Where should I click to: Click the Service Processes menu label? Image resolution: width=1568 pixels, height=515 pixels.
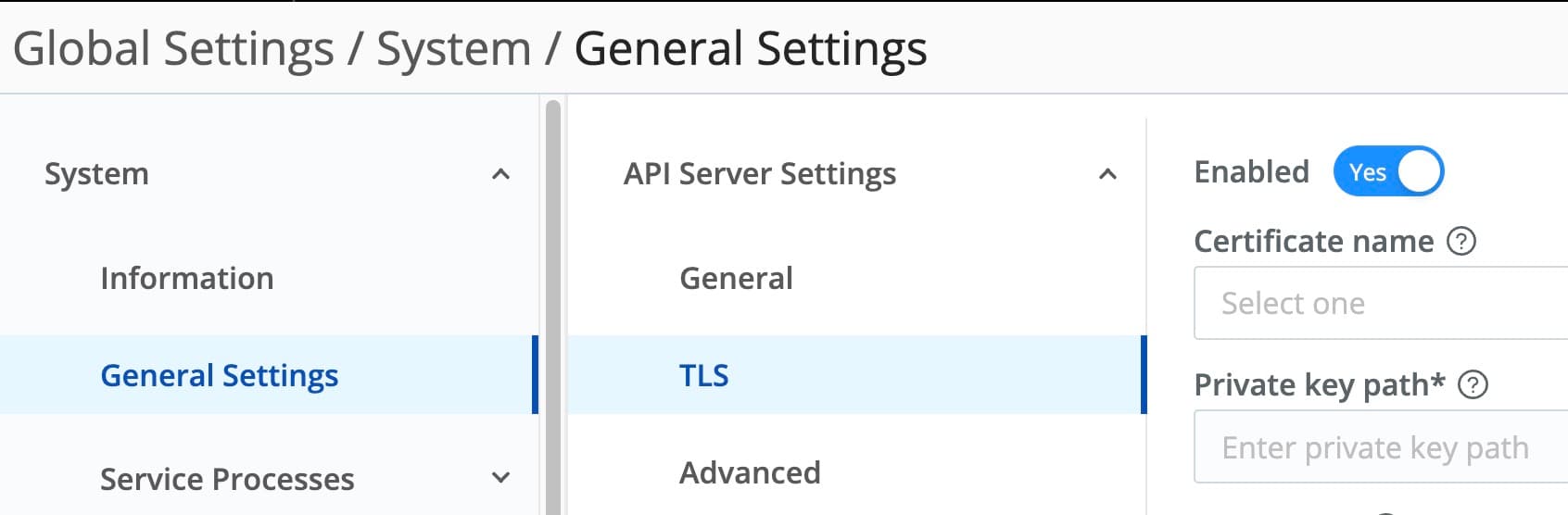pos(227,479)
